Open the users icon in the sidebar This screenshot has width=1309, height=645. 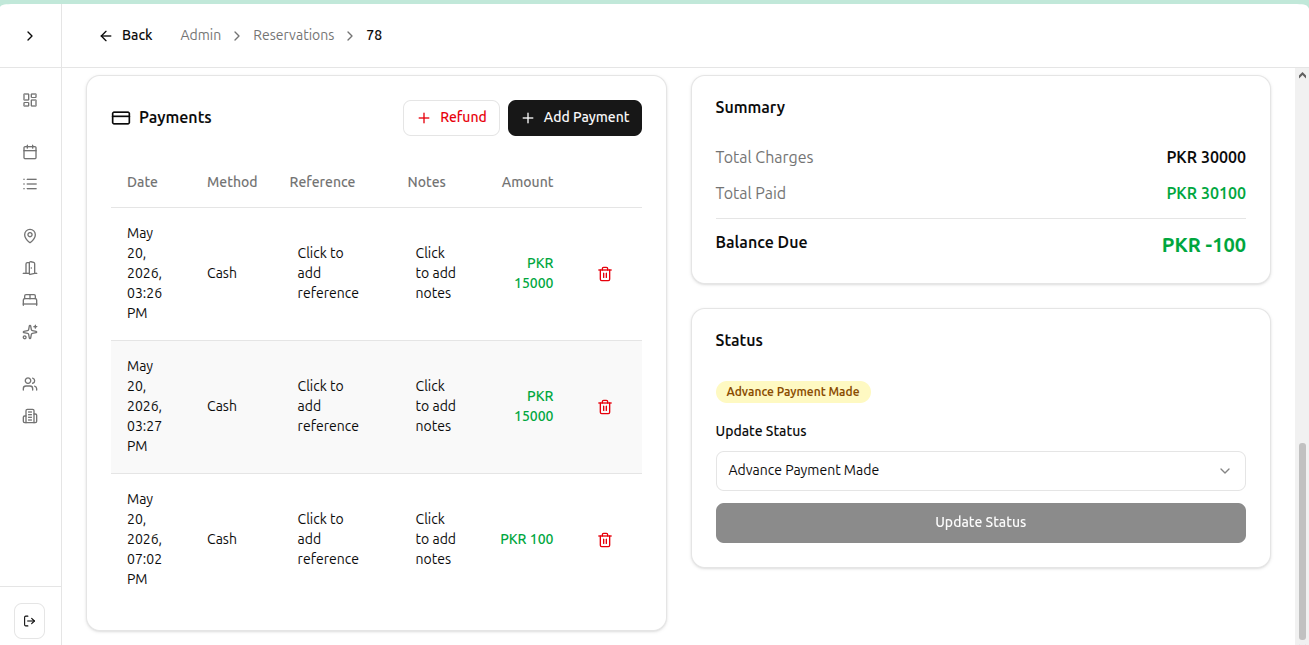pyautogui.click(x=30, y=384)
